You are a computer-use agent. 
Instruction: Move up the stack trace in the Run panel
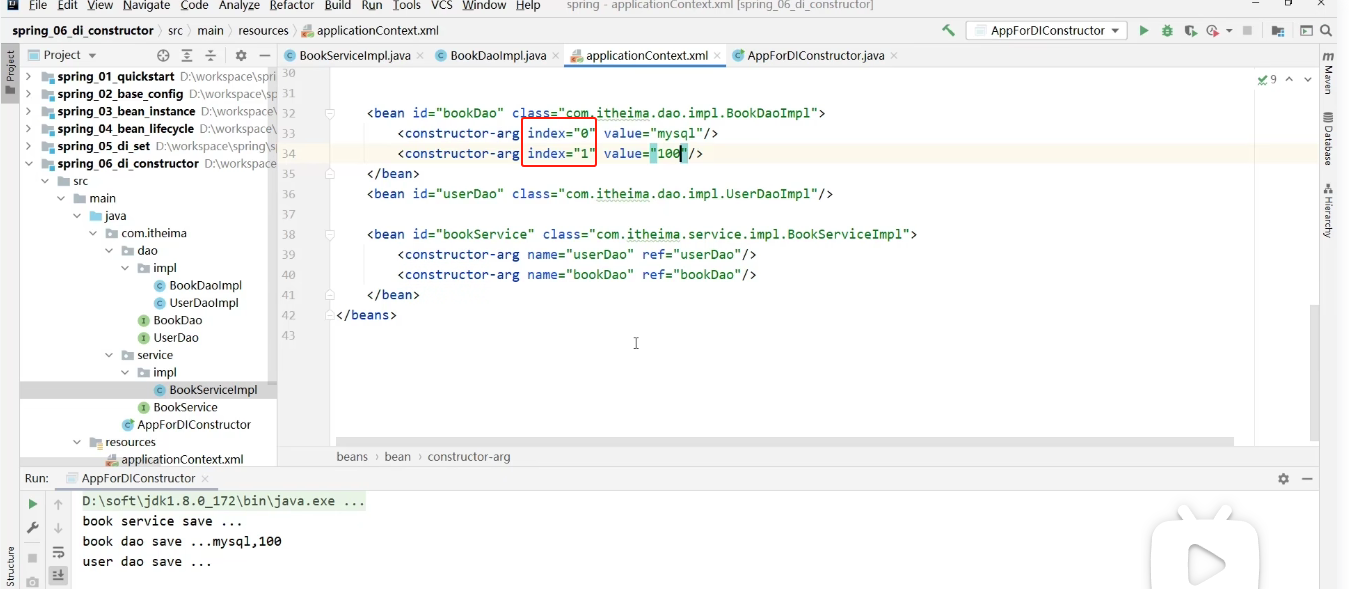(x=58, y=504)
